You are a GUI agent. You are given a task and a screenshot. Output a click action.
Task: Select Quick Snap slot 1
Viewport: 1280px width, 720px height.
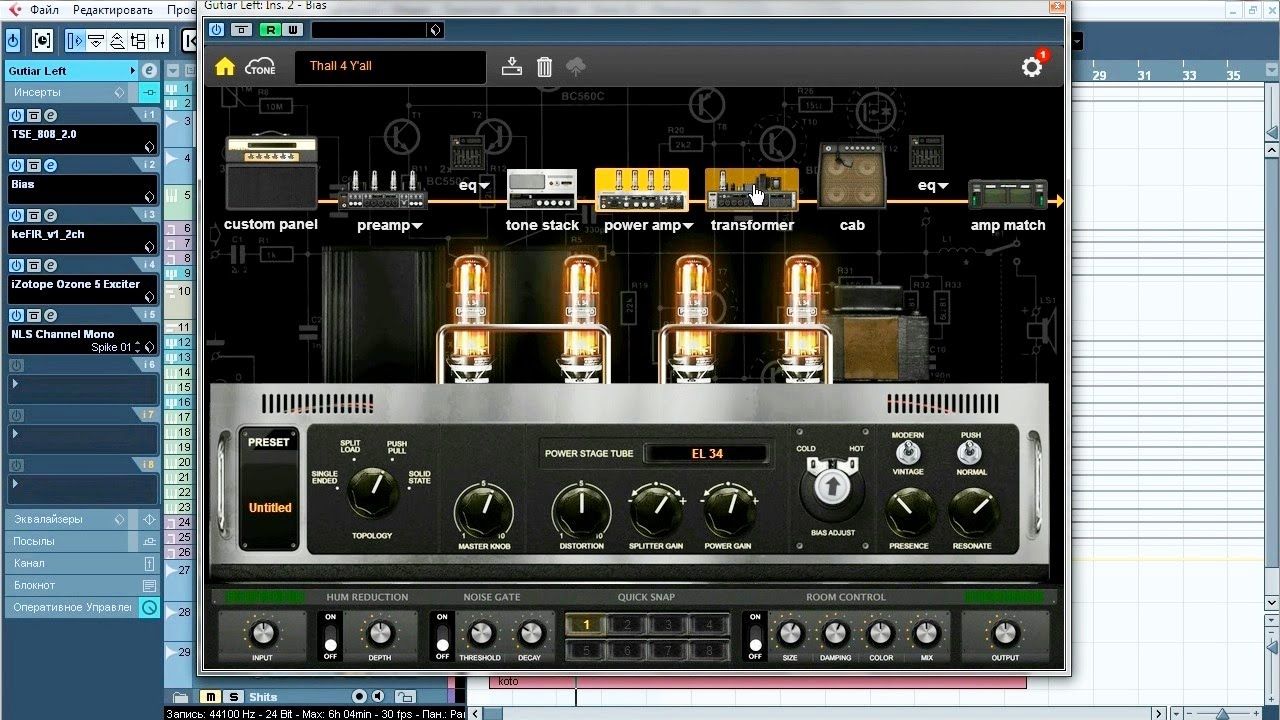587,625
